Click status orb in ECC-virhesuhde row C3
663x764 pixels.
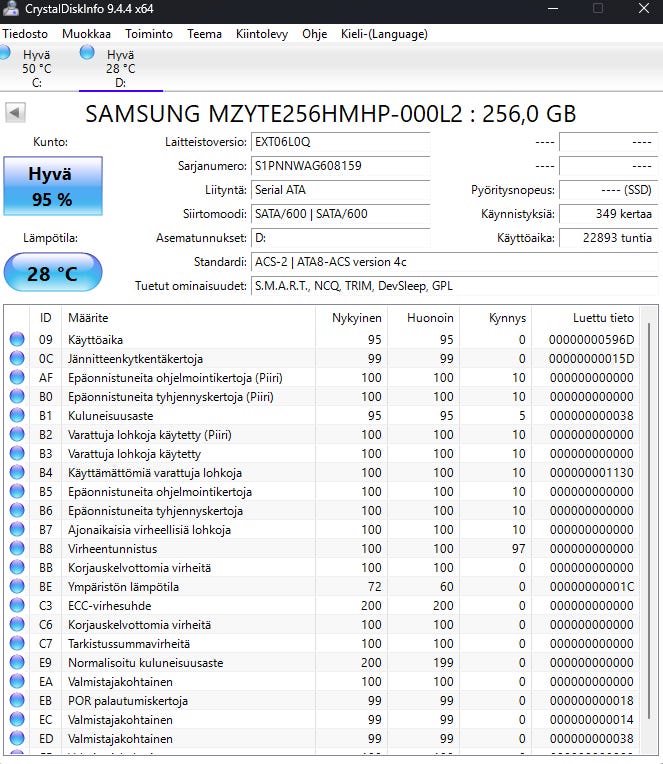(17, 605)
